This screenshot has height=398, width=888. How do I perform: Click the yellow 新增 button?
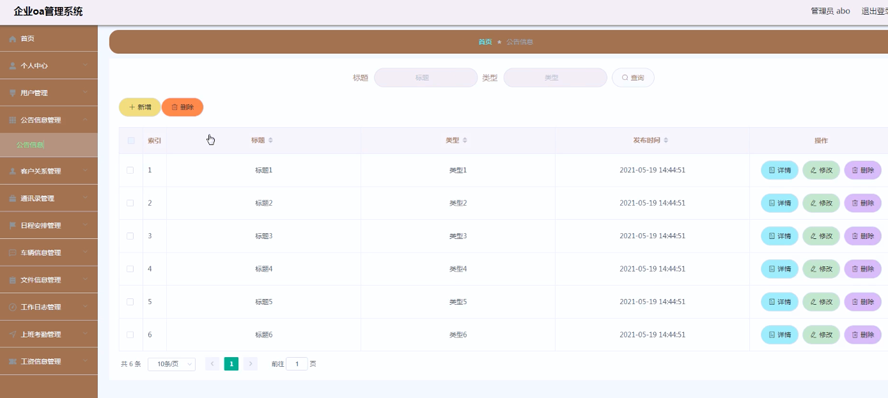coord(139,107)
